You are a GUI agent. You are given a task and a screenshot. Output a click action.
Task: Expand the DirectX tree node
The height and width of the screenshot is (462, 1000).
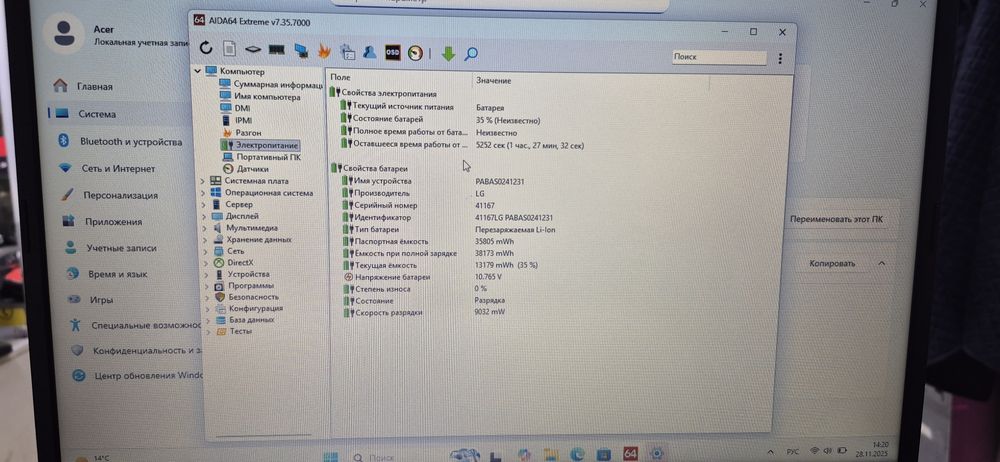(x=205, y=263)
